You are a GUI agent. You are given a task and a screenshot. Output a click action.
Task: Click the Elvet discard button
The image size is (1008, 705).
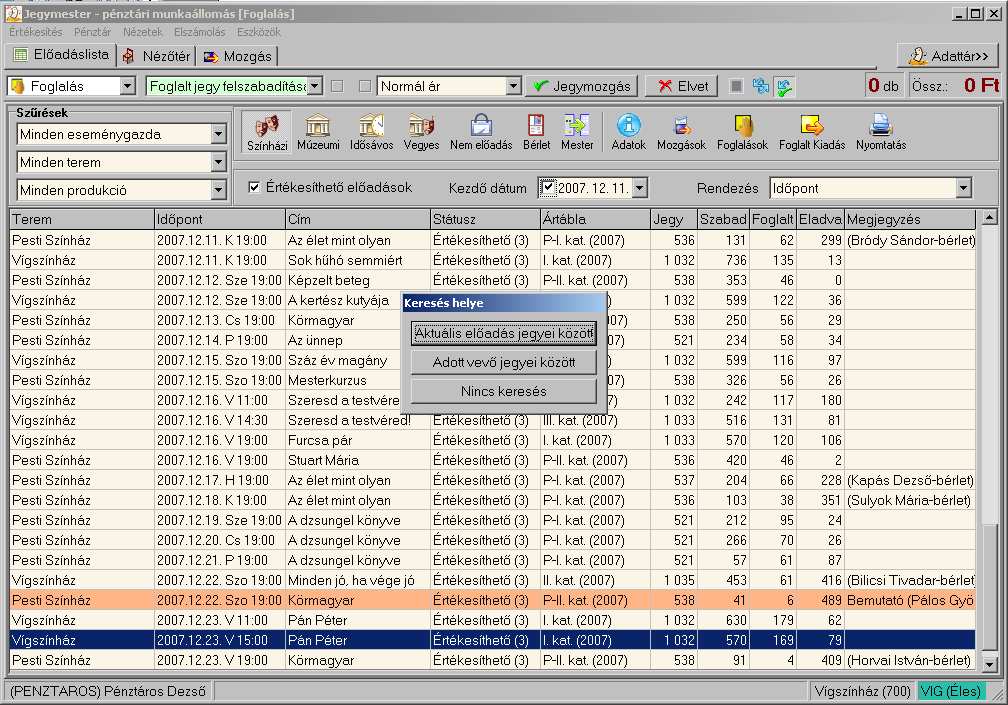[682, 86]
